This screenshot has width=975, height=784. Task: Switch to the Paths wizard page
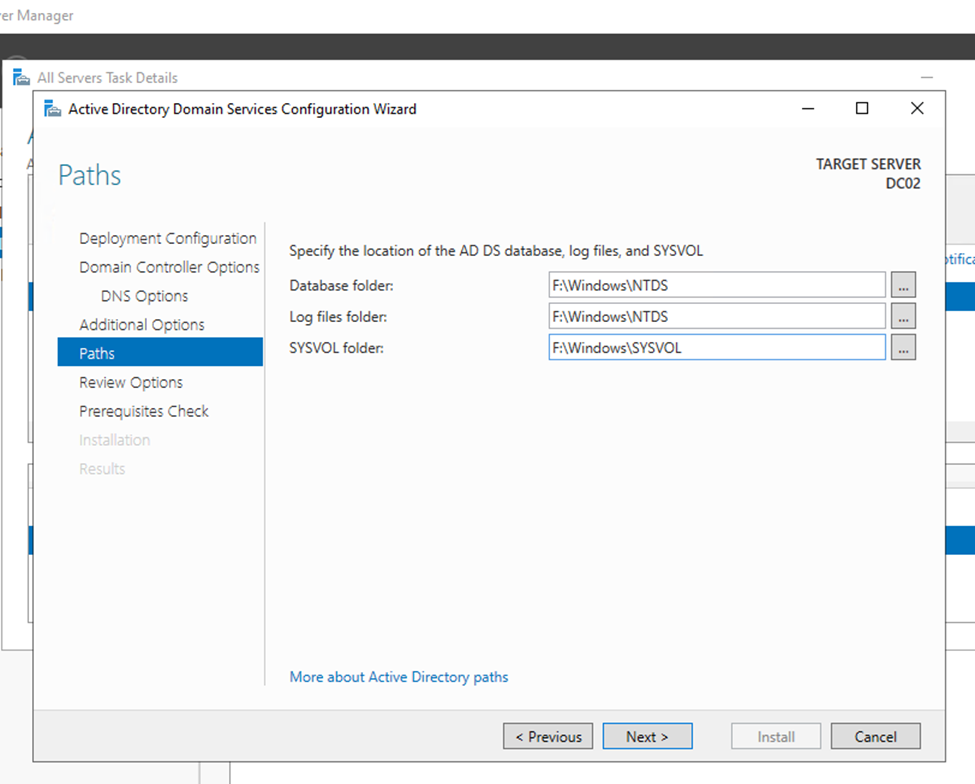click(97, 353)
